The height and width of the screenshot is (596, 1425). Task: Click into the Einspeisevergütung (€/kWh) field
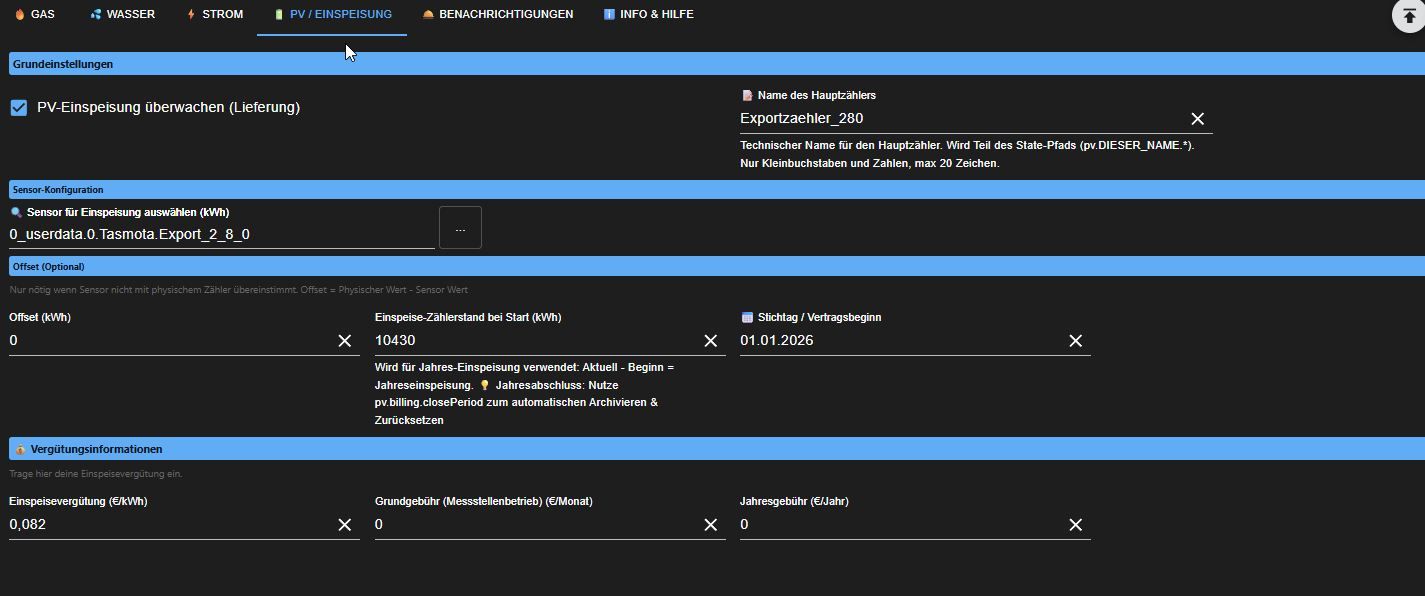point(170,525)
